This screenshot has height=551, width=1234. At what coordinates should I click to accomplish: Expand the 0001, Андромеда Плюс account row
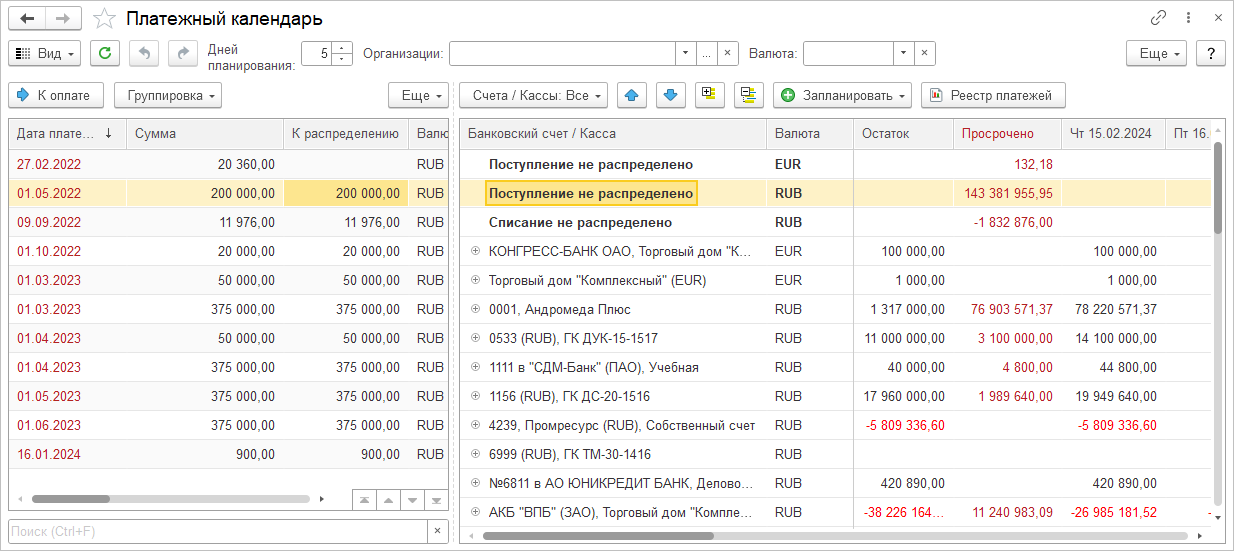tap(475, 310)
